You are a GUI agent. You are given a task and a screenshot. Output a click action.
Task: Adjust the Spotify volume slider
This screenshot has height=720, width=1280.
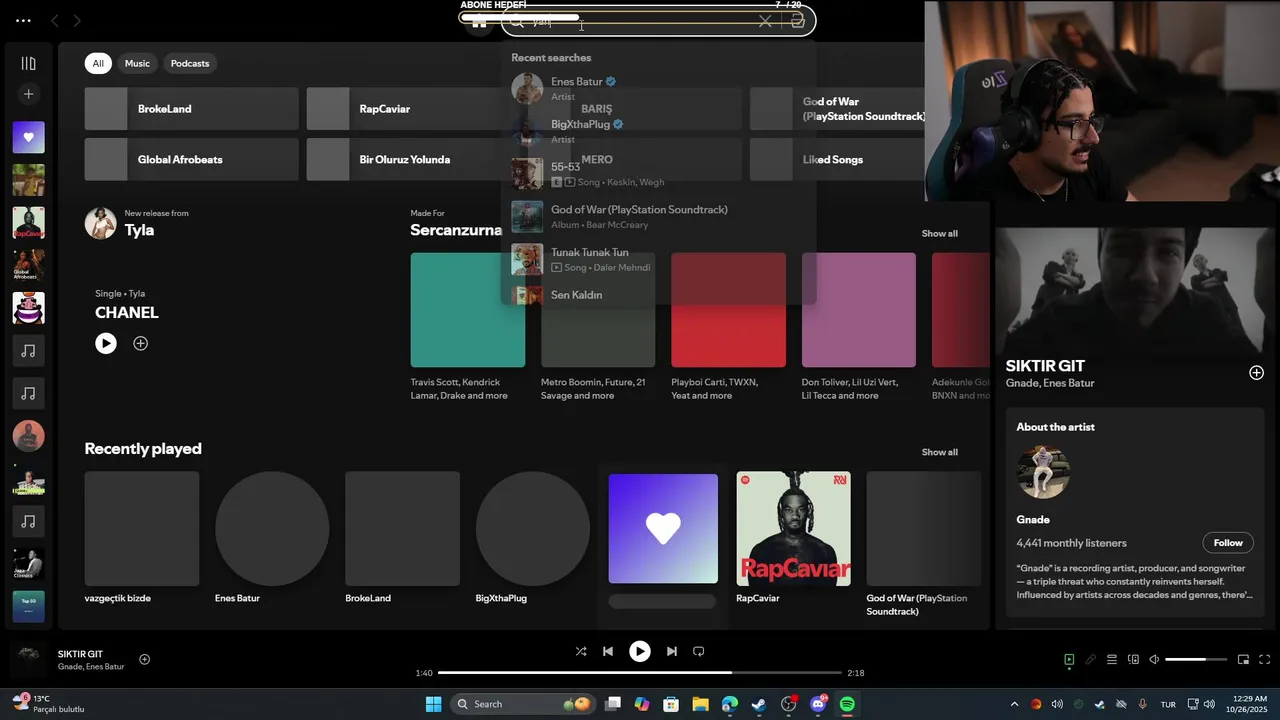click(x=1196, y=660)
